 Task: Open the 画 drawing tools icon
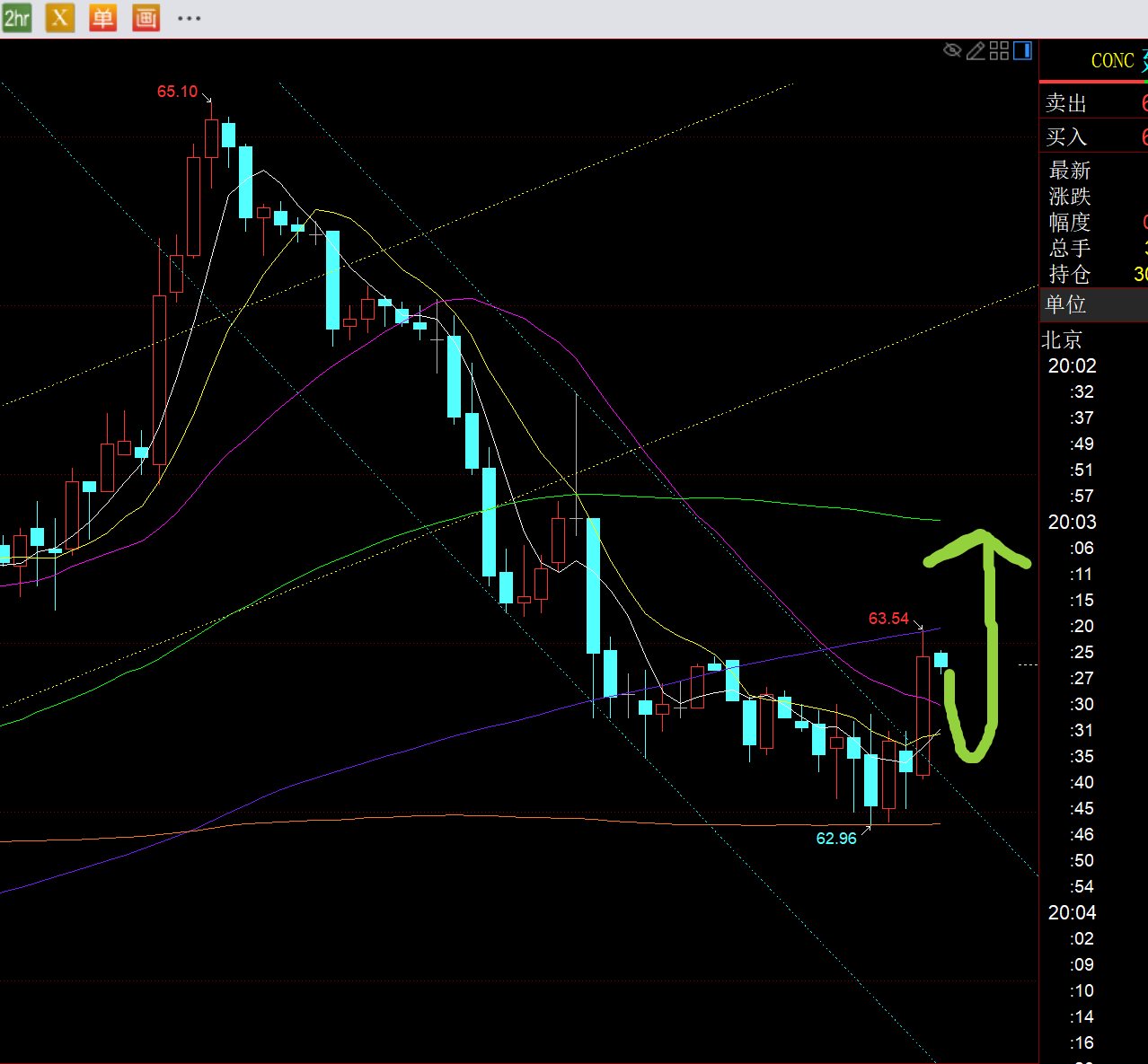(146, 17)
